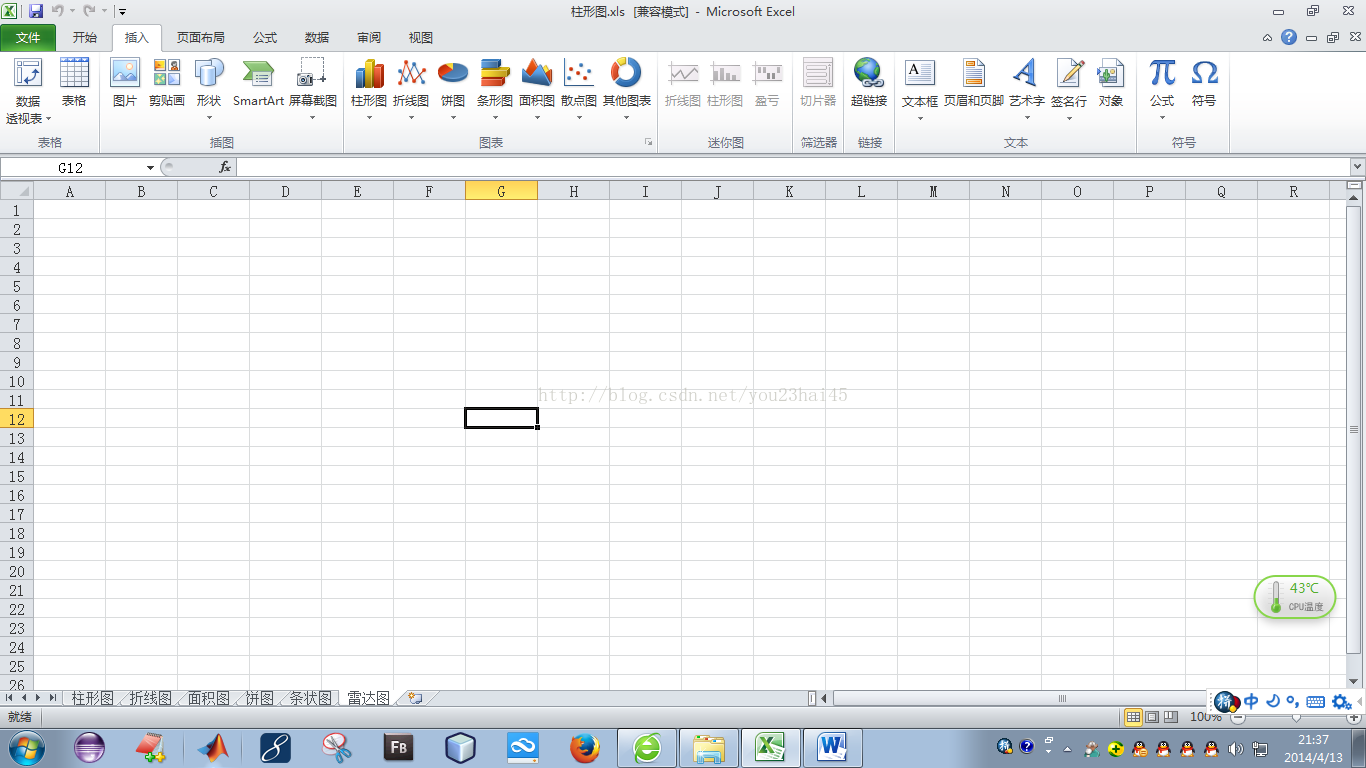Switch to Word in the taskbar
The height and width of the screenshot is (768, 1366).
tap(832, 747)
